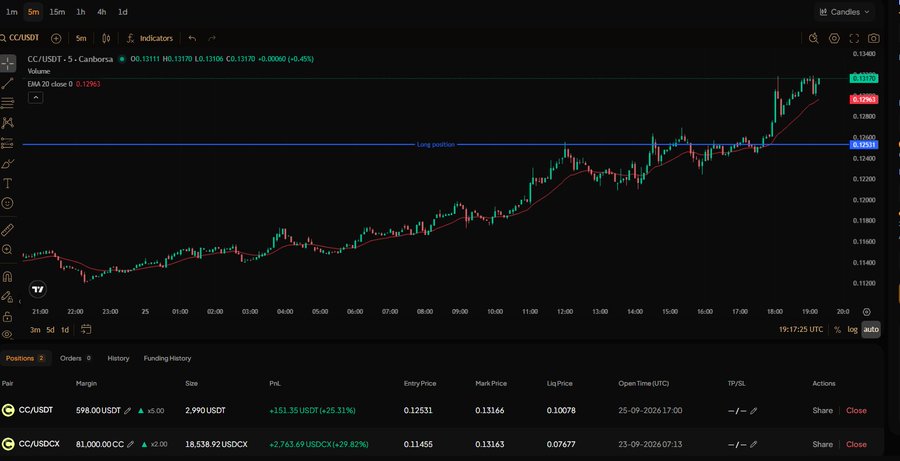The height and width of the screenshot is (461, 900).
Task: Select the trend line drawing tool
Action: click(x=7, y=84)
